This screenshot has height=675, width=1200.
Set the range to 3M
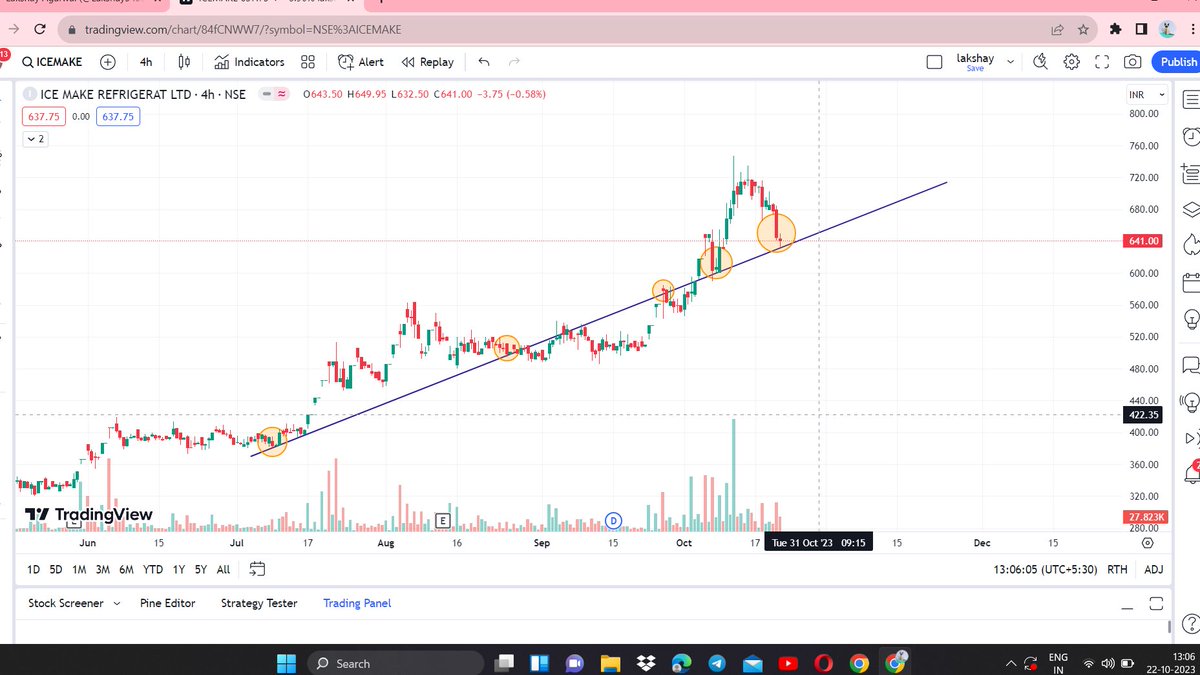(x=102, y=570)
